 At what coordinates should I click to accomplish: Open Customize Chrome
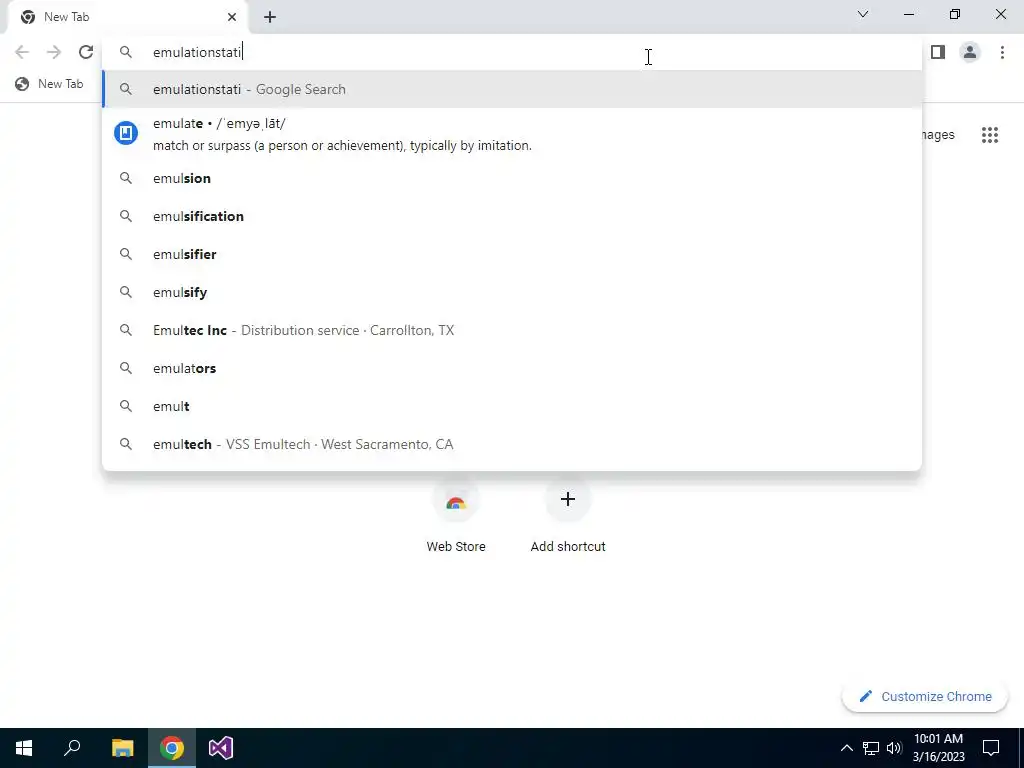coord(925,696)
